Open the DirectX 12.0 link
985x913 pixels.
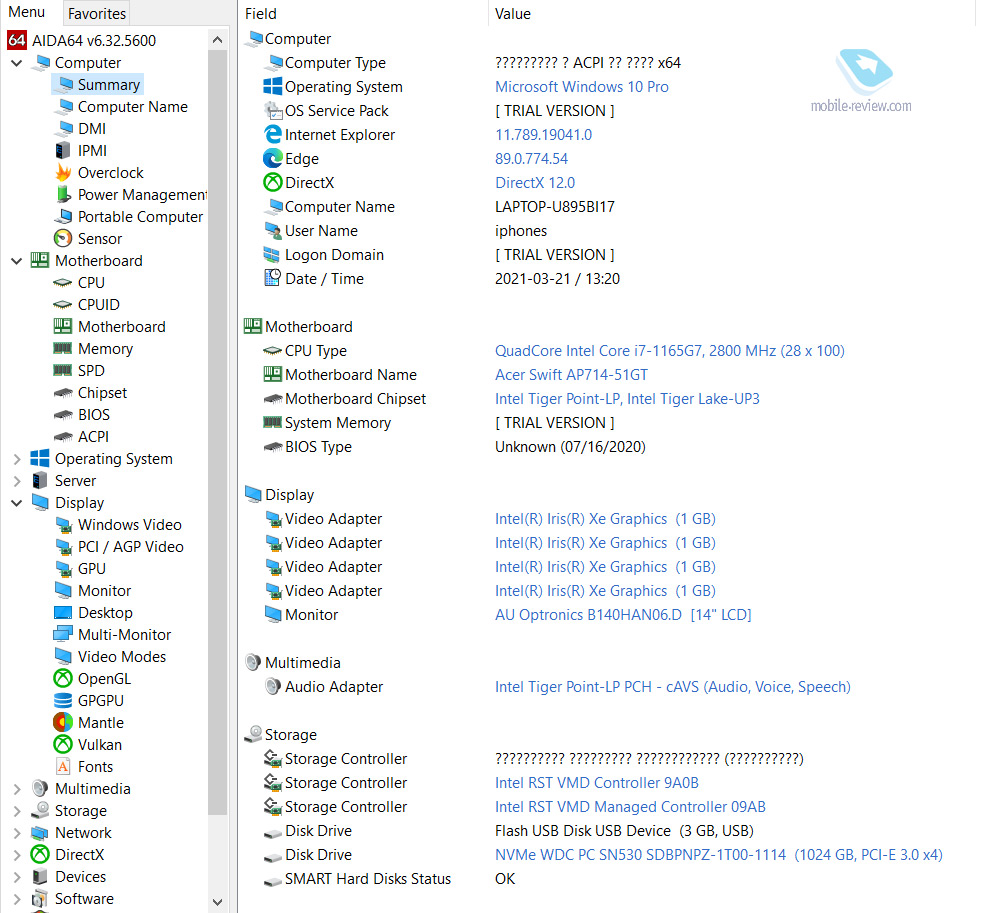click(x=535, y=183)
